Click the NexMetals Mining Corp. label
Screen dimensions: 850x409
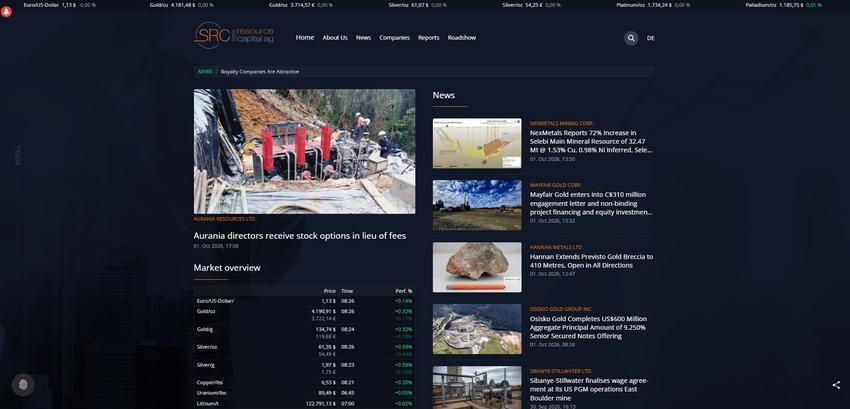point(561,124)
